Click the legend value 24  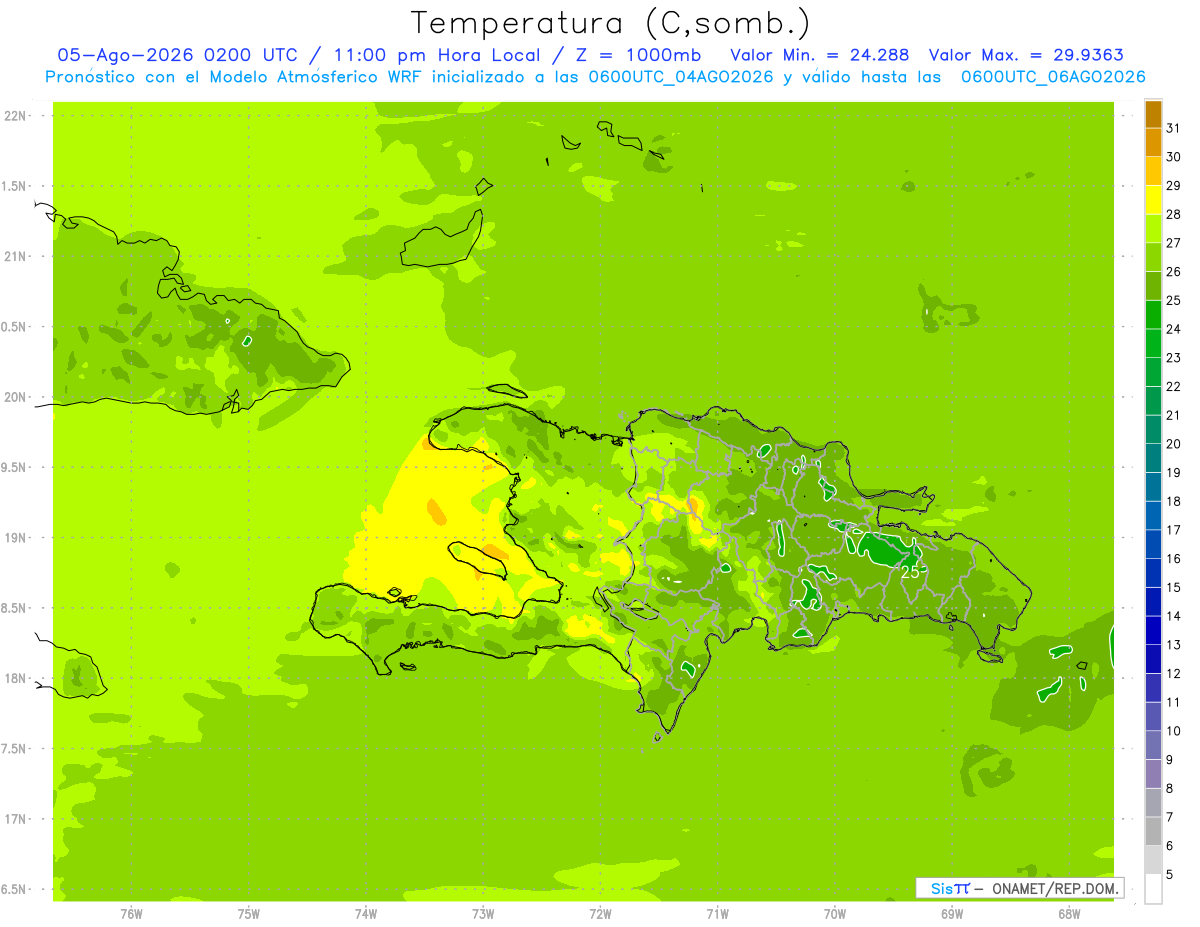pyautogui.click(x=1174, y=329)
